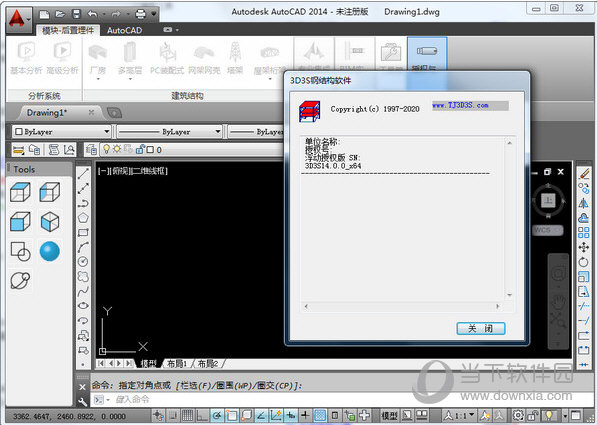Open the ribbon minimize options arrow
Screen dimensions: 597x425
177,30
